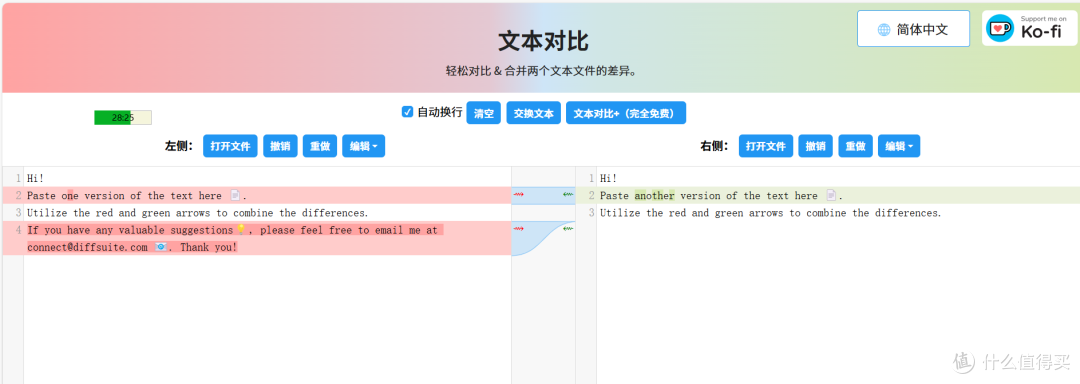Open the right-side 编辑 dropdown
The width and height of the screenshot is (1080, 384).
coord(899,146)
